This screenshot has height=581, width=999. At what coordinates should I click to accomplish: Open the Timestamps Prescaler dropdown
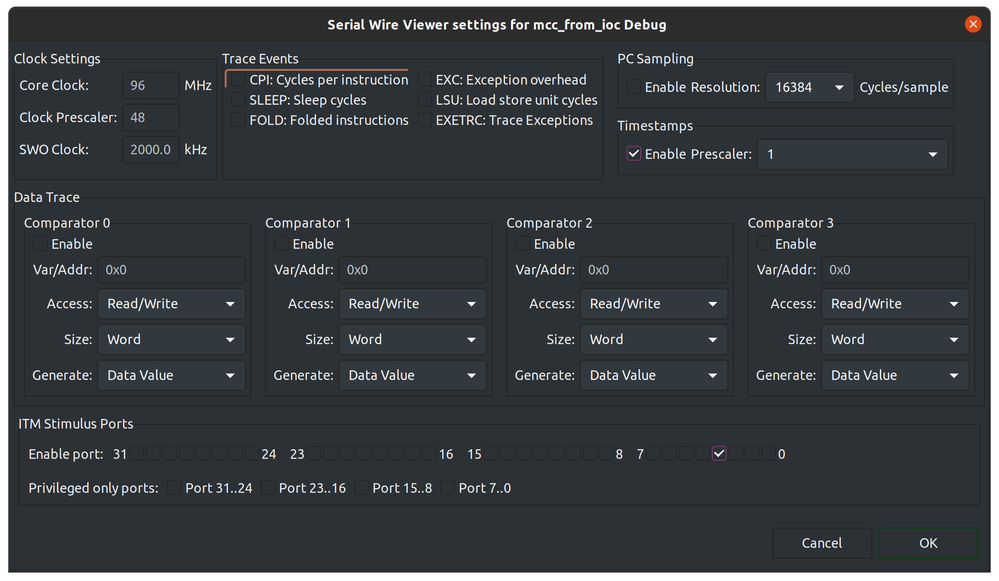click(x=852, y=154)
